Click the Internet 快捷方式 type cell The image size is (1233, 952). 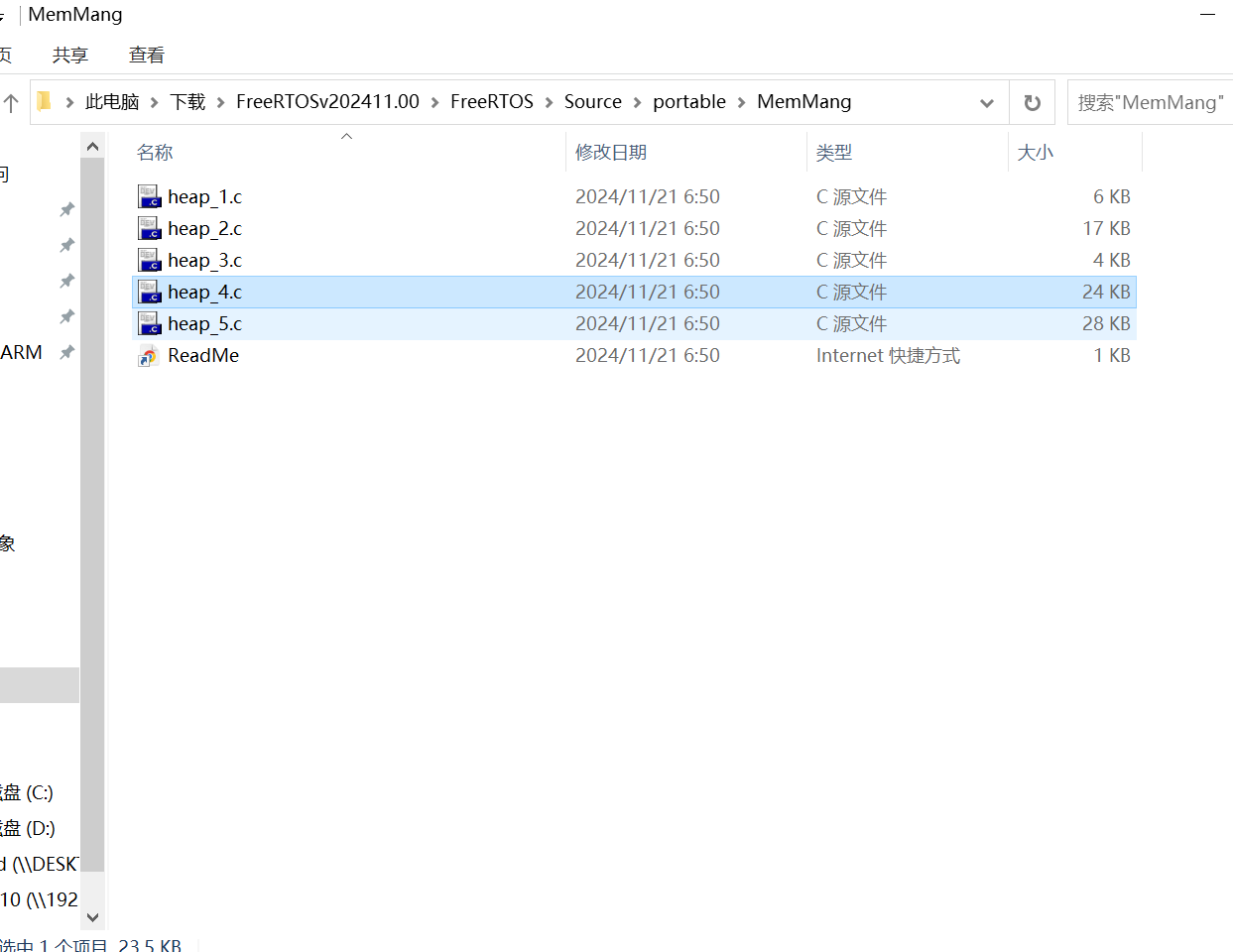(888, 355)
